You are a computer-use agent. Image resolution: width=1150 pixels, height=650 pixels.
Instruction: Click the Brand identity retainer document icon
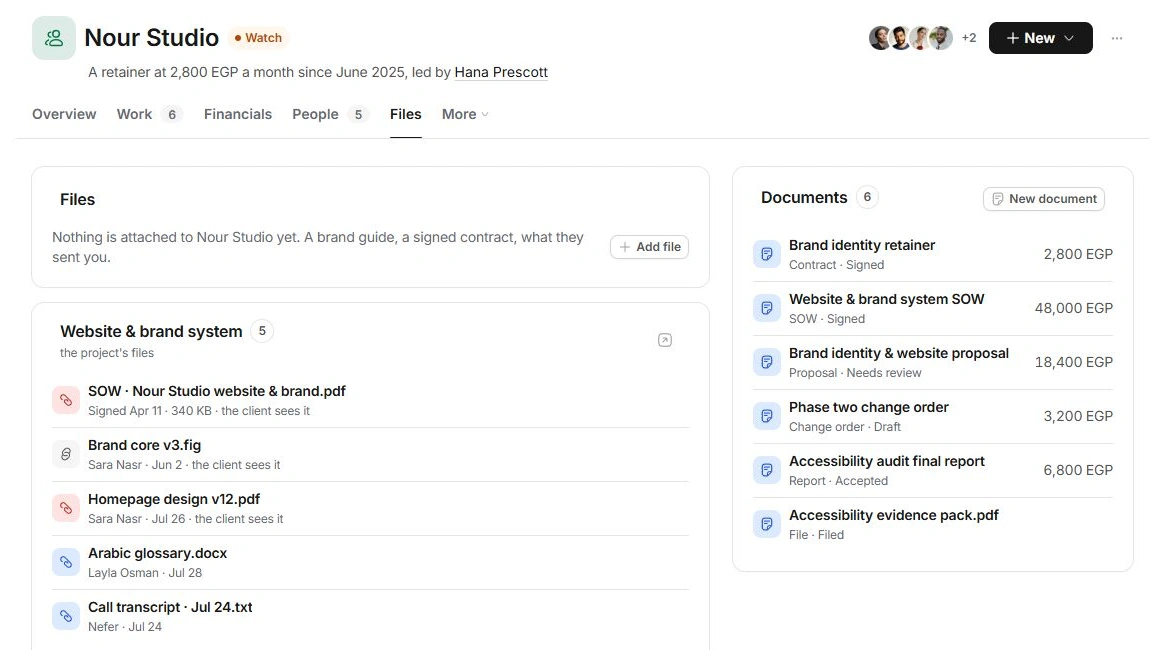[766, 254]
